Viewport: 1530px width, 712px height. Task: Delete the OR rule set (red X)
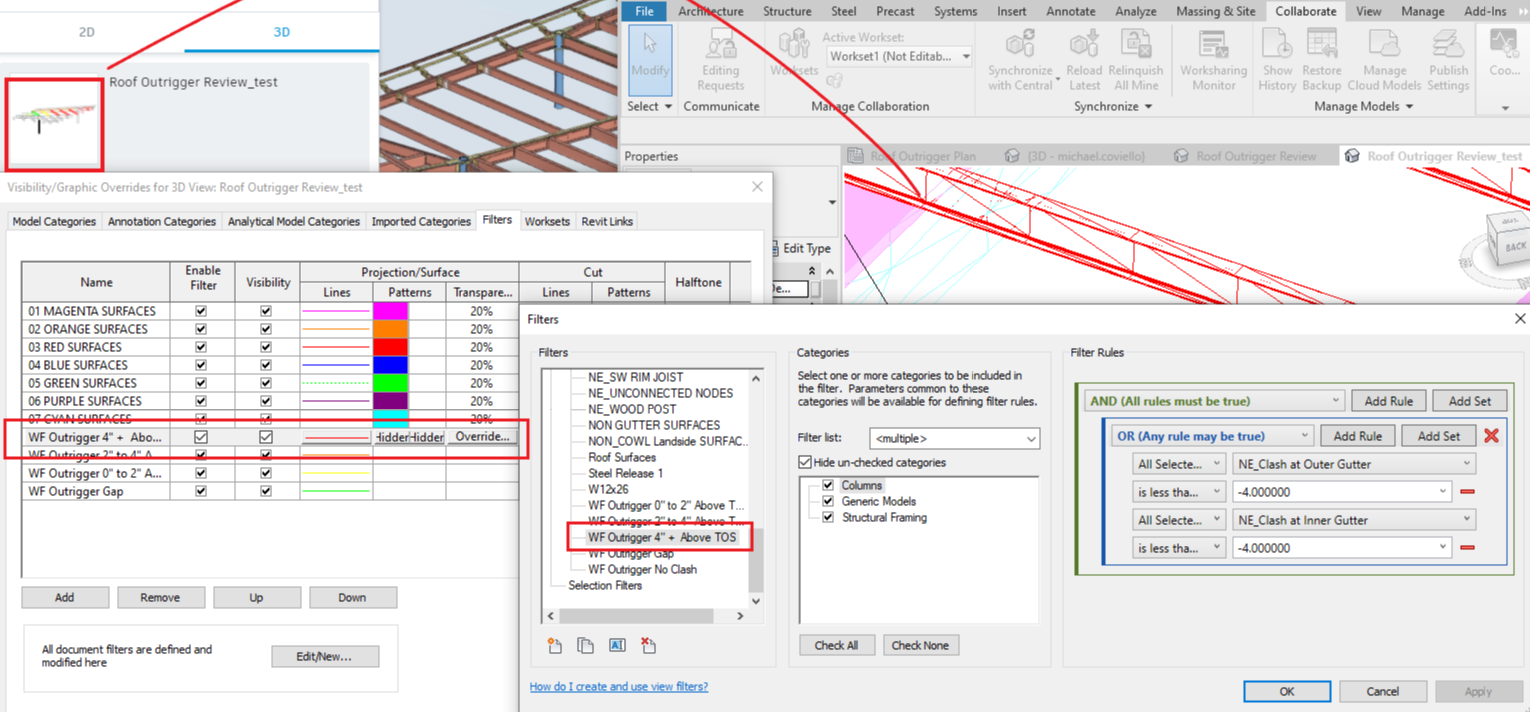1491,436
